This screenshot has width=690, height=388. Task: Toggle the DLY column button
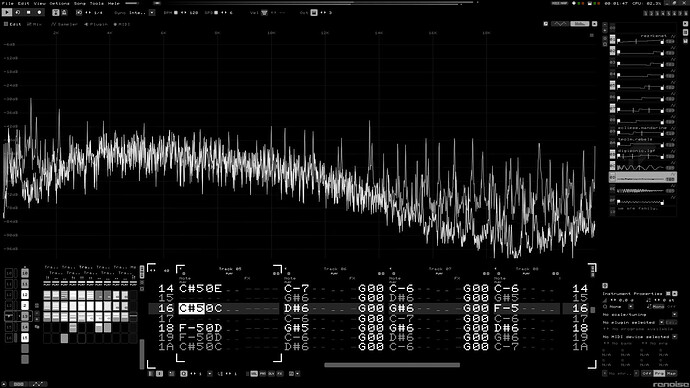coord(271,373)
